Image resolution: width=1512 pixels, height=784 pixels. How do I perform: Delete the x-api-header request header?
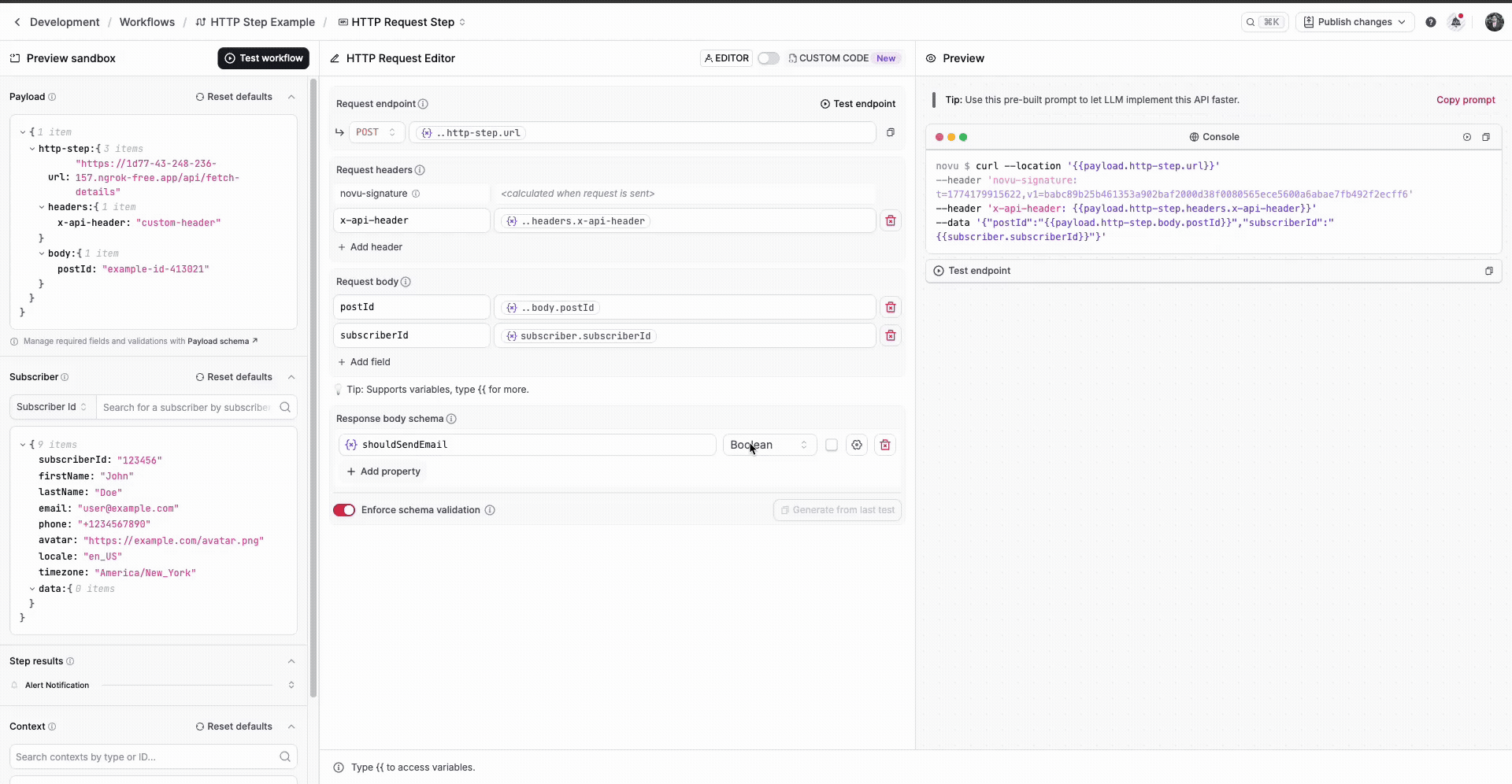pyautogui.click(x=891, y=221)
